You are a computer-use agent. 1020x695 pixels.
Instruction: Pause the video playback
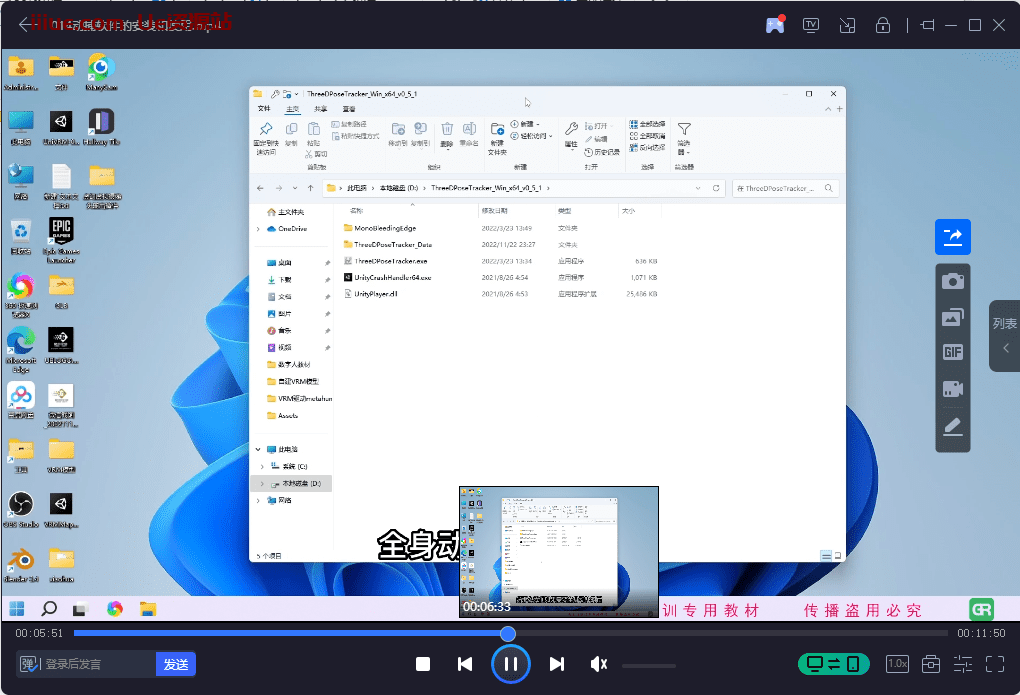[x=510, y=664]
